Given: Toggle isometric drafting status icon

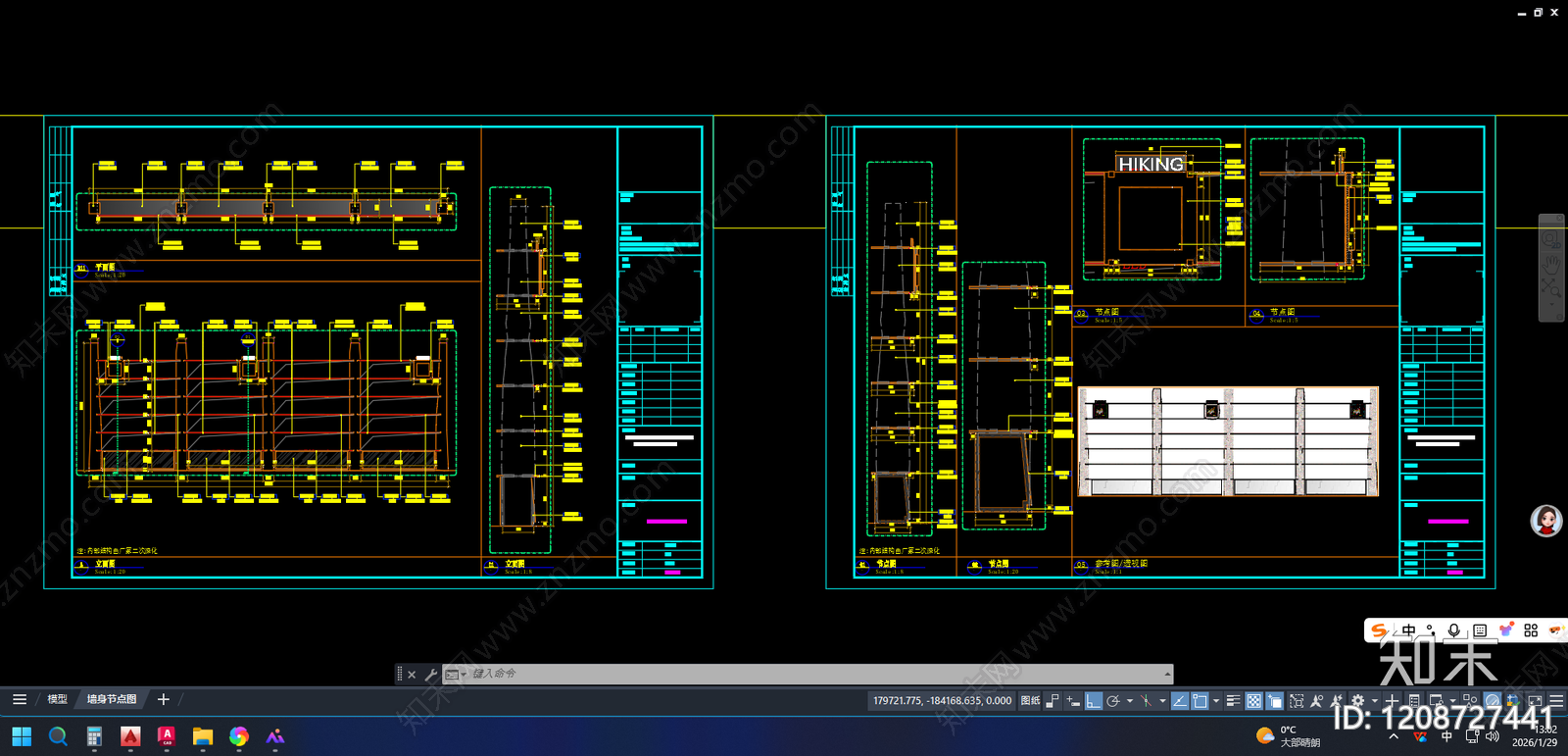Looking at the screenshot, I should [1146, 700].
